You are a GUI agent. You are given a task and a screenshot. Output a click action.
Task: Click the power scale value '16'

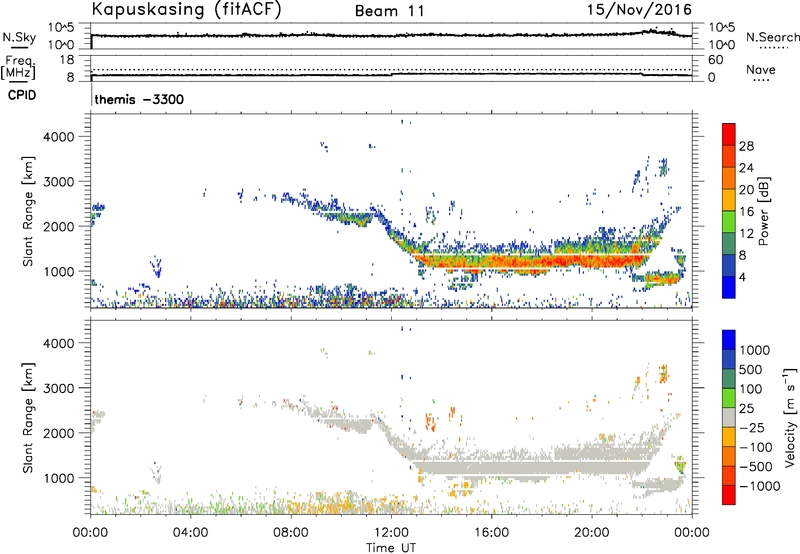(746, 211)
